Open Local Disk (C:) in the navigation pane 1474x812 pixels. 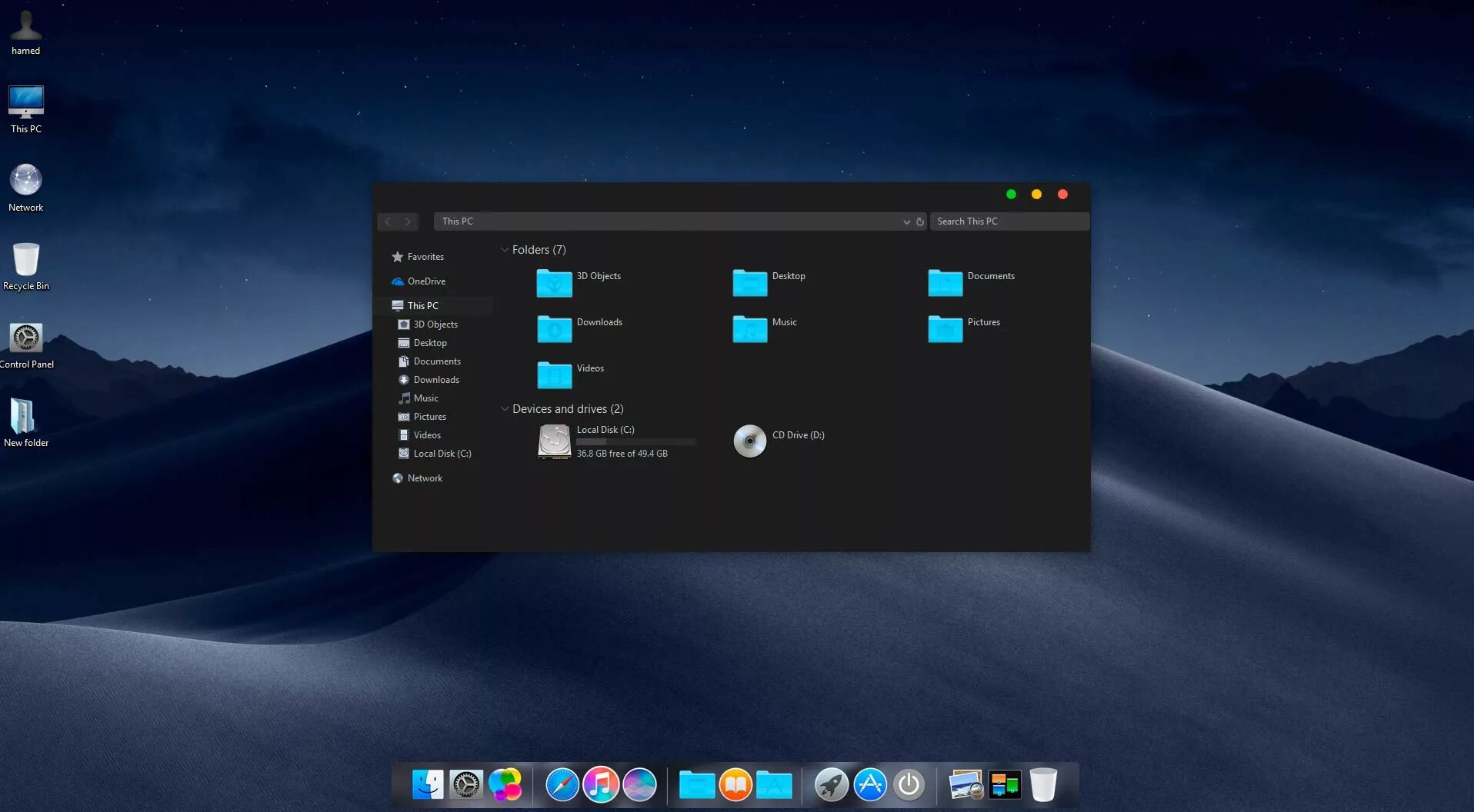click(435, 454)
